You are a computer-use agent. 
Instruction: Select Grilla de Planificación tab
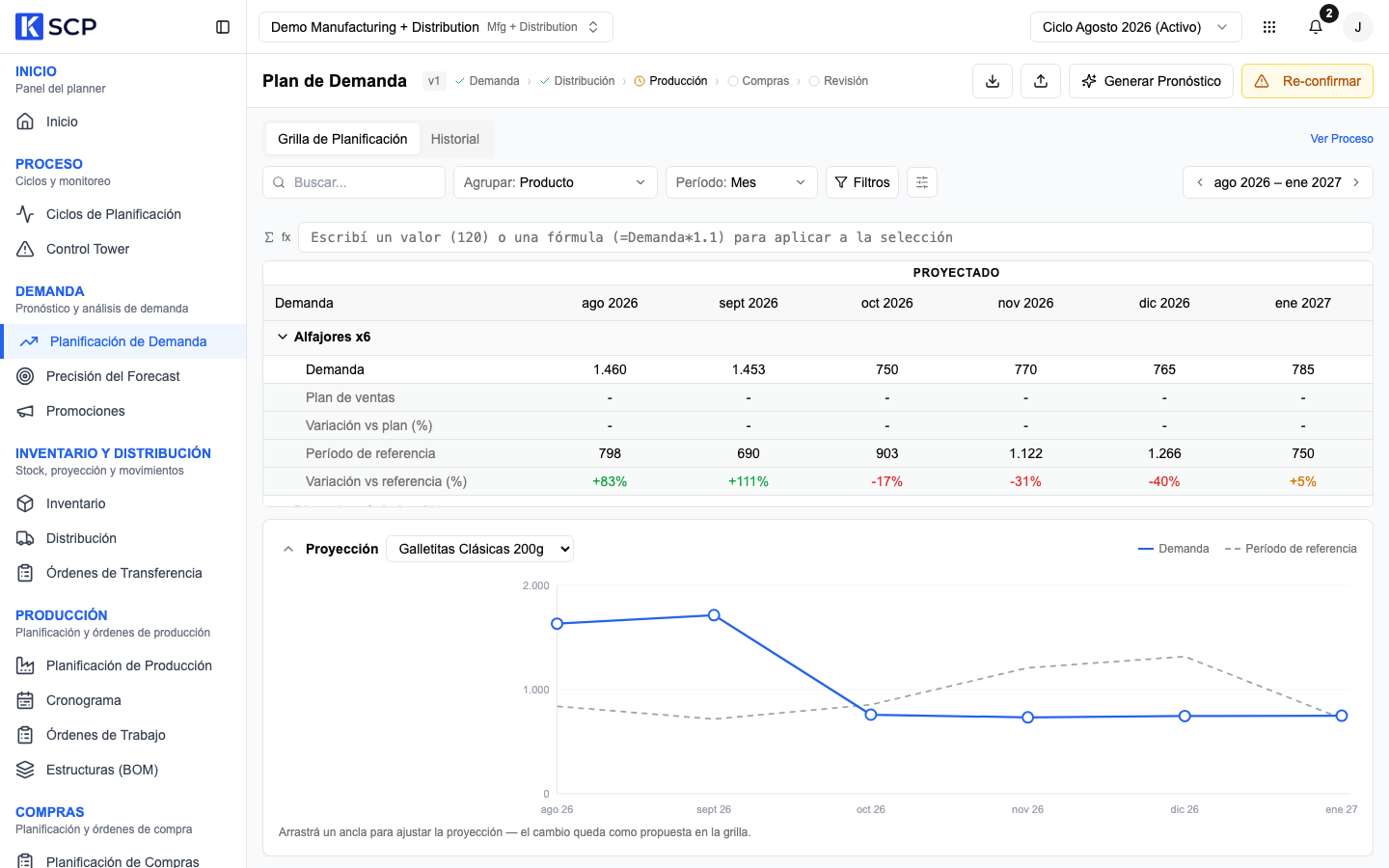click(x=342, y=139)
